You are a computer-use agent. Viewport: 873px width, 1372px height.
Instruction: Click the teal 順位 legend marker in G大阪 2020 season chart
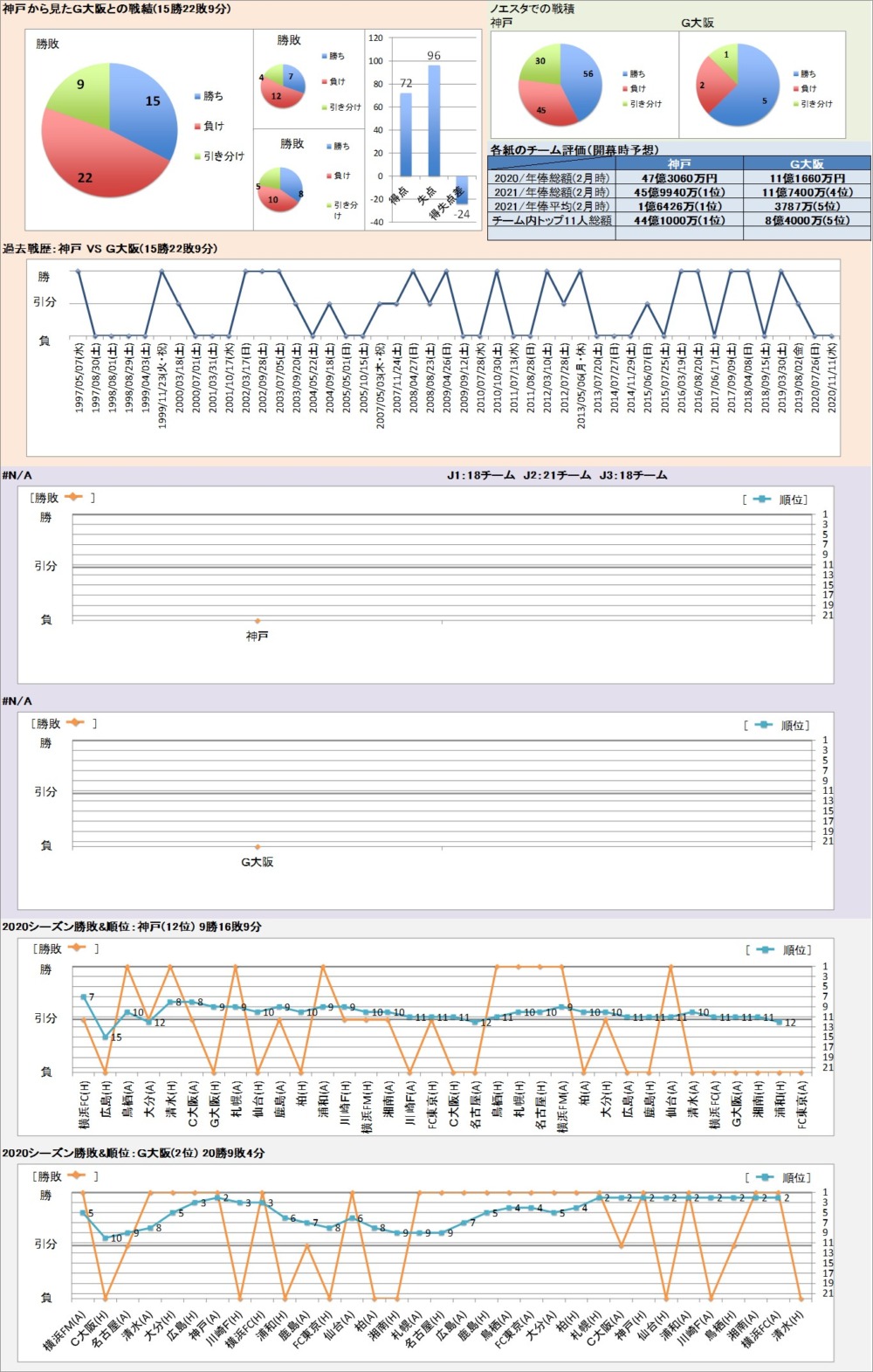coord(764,1176)
